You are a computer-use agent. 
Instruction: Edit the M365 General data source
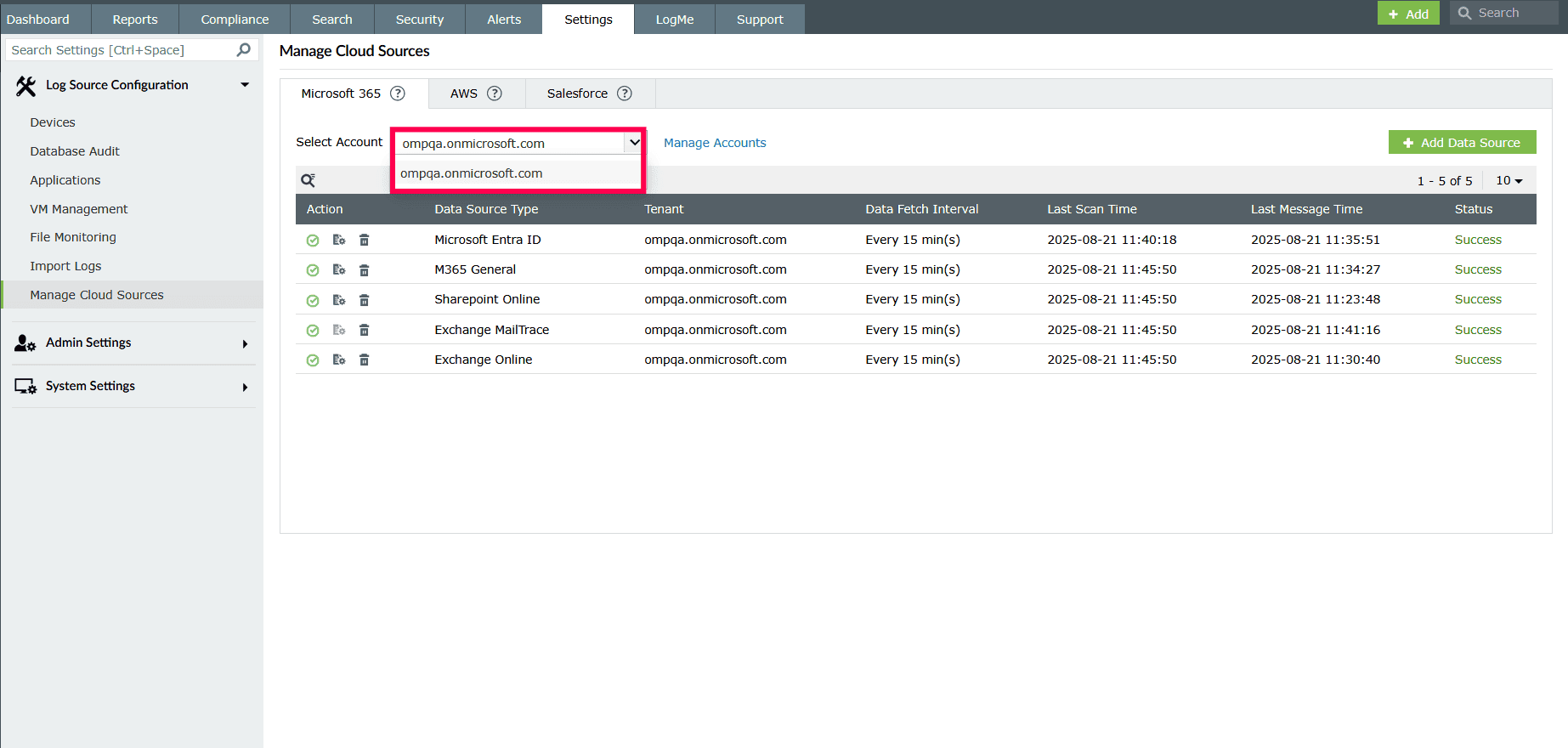pyautogui.click(x=339, y=269)
